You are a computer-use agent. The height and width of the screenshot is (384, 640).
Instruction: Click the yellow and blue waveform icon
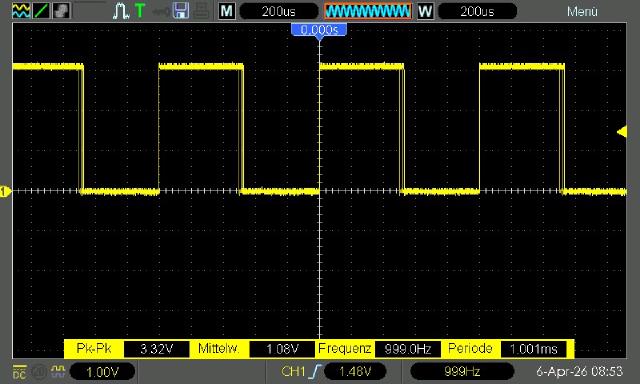[x=21, y=11]
